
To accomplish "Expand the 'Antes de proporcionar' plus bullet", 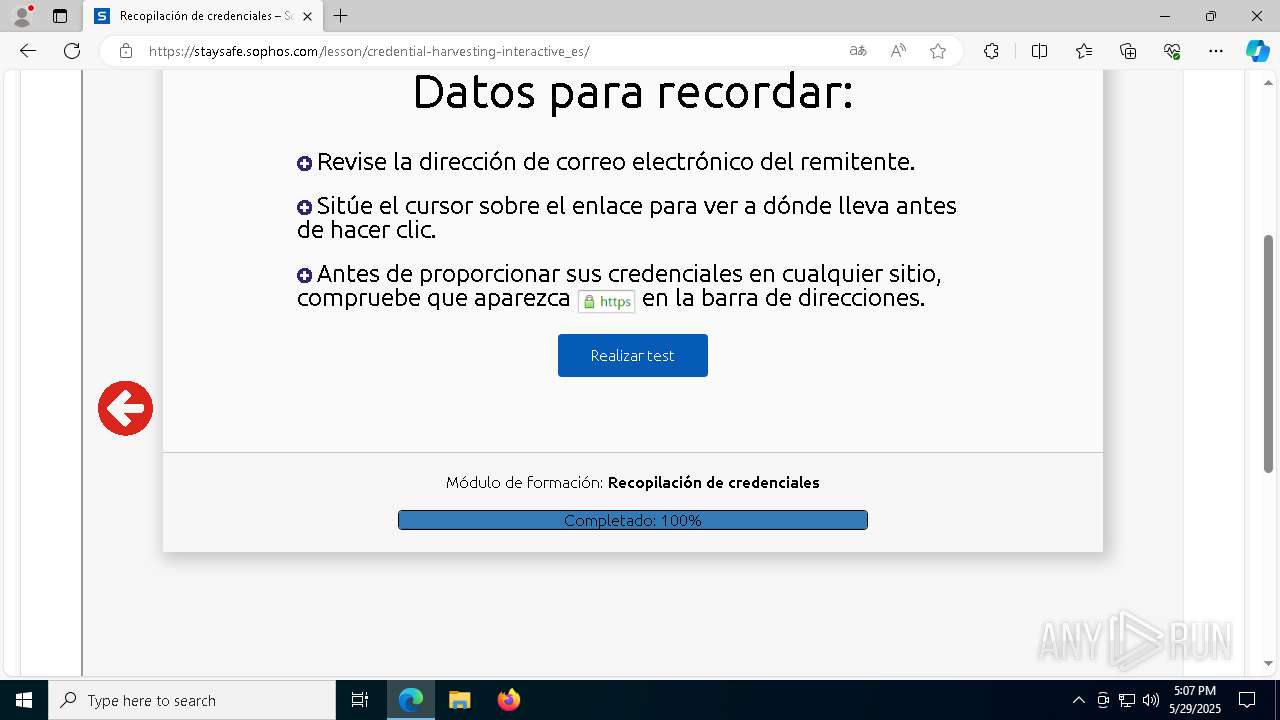I will coord(305,275).
